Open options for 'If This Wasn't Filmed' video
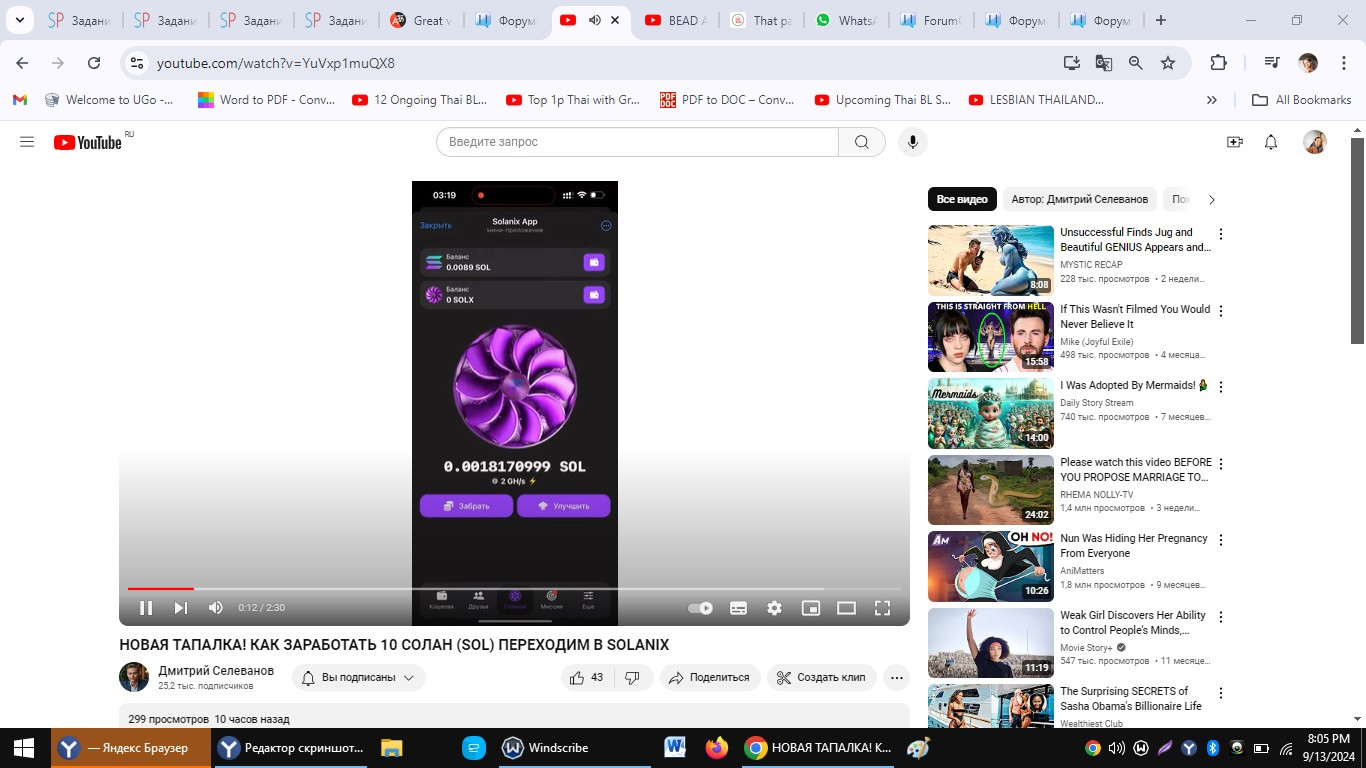This screenshot has width=1366, height=768. (x=1220, y=311)
